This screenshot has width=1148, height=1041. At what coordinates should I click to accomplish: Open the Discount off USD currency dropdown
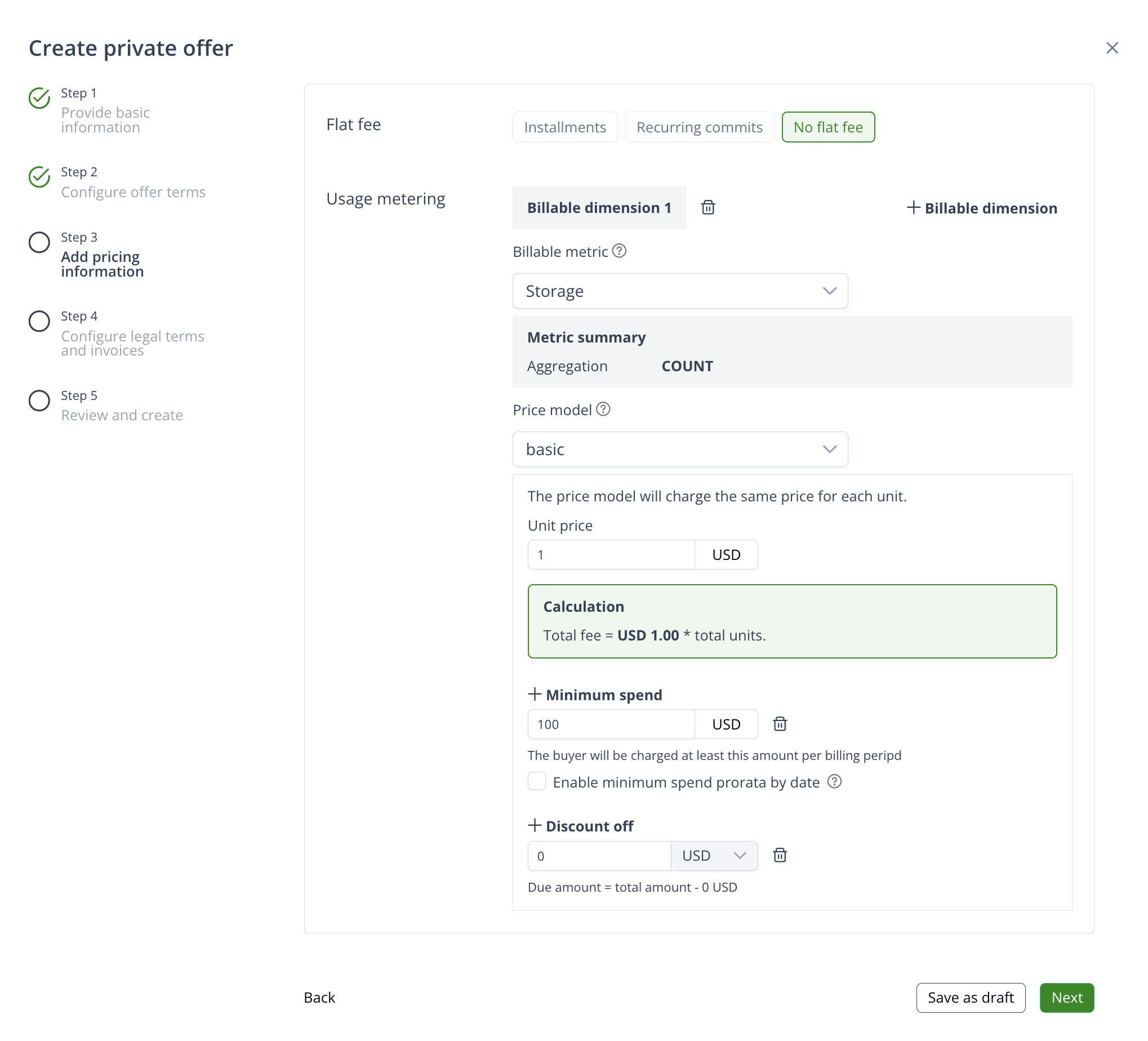714,856
